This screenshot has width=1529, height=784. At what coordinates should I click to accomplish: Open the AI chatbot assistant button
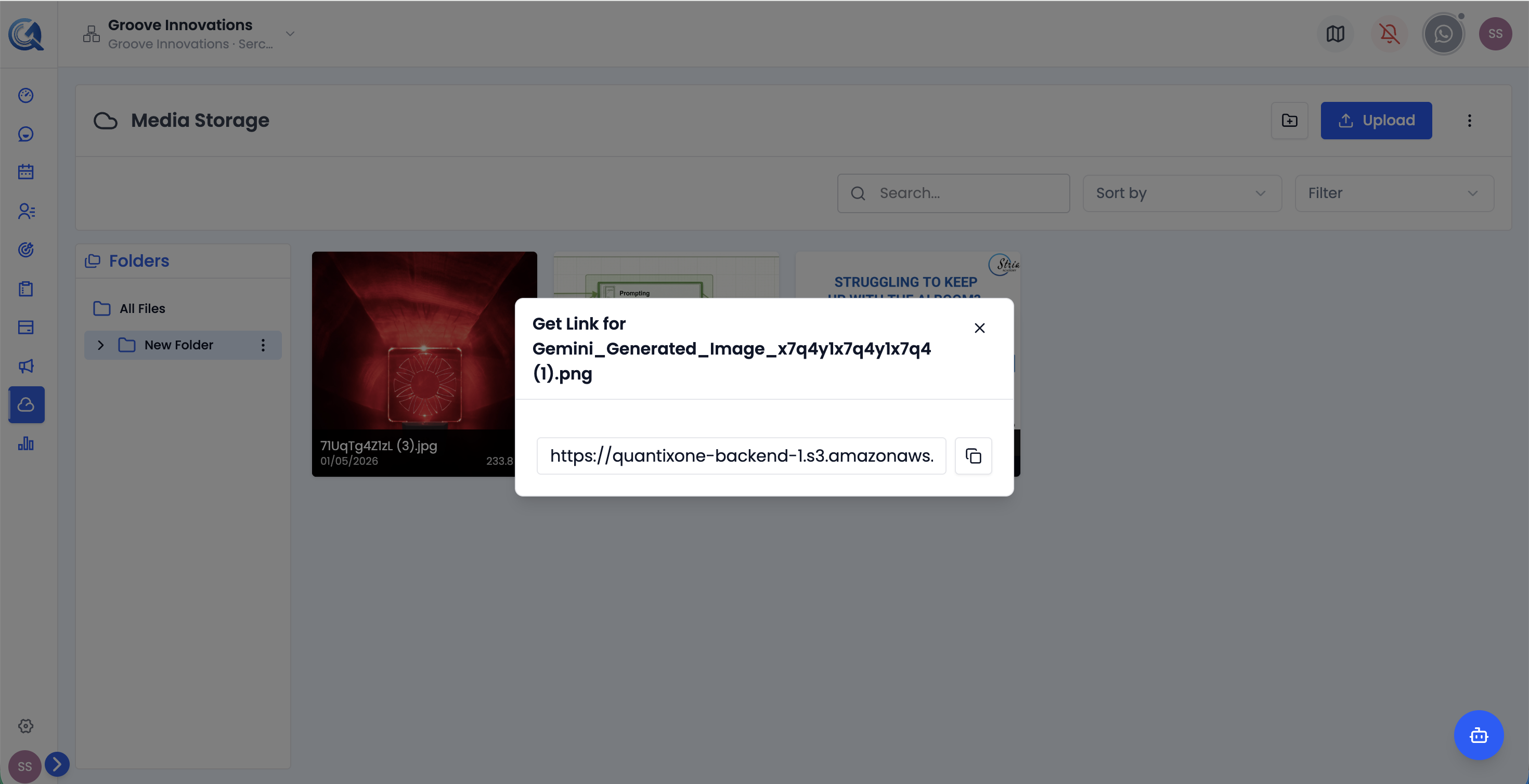[x=1478, y=735]
